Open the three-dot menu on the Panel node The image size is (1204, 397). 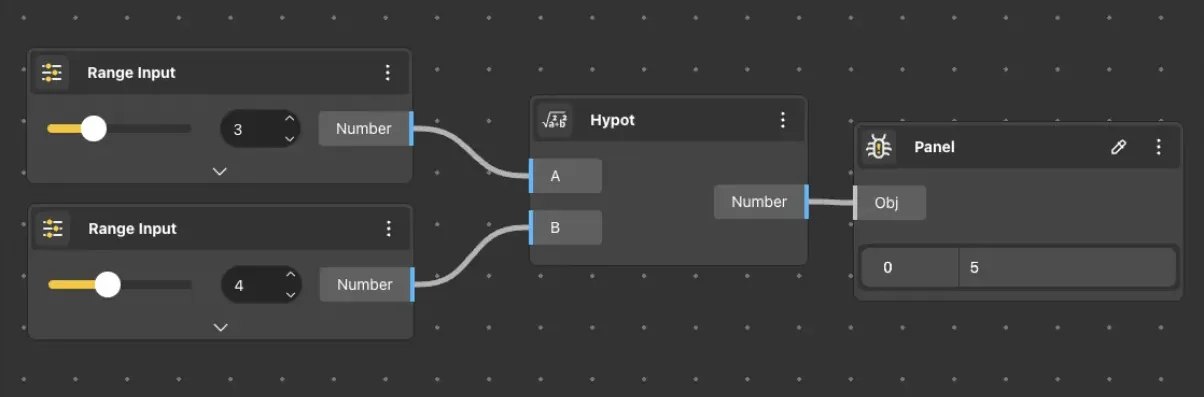[1158, 147]
